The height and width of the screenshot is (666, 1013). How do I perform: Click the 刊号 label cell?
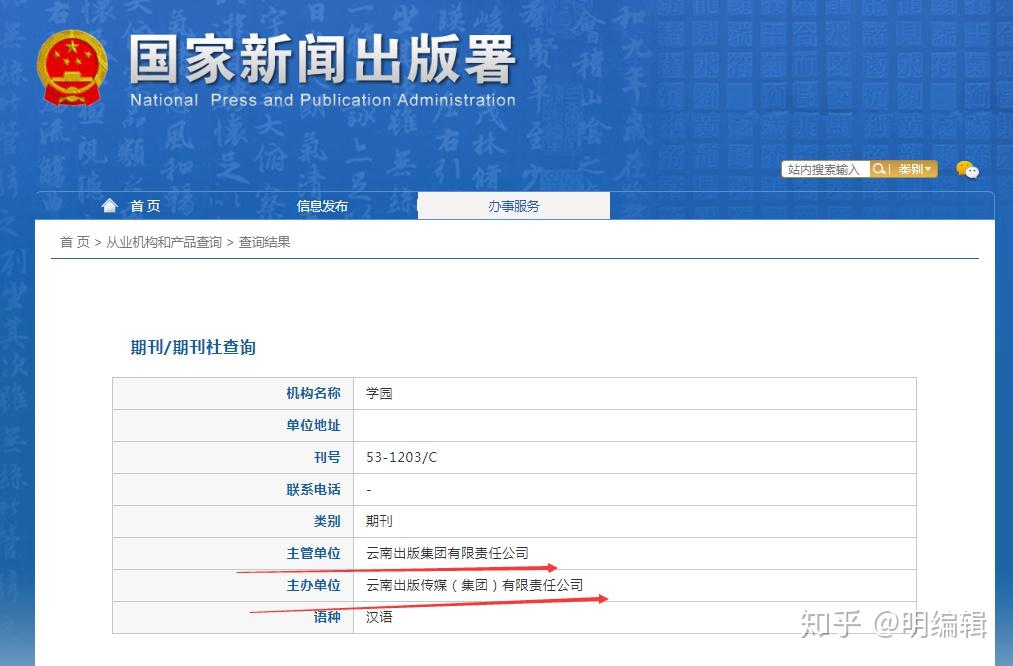click(x=233, y=457)
